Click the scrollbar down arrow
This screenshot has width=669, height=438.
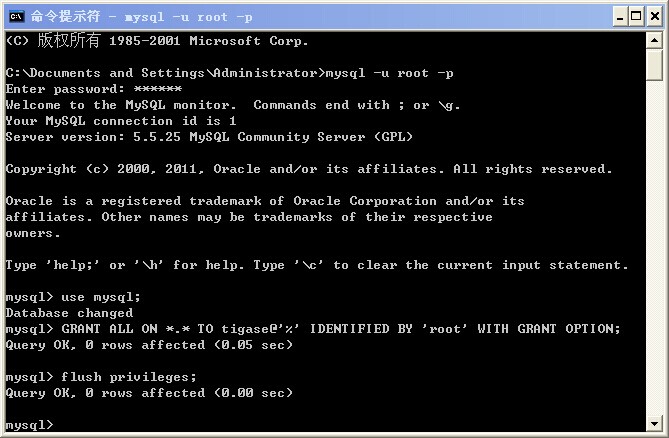click(655, 424)
